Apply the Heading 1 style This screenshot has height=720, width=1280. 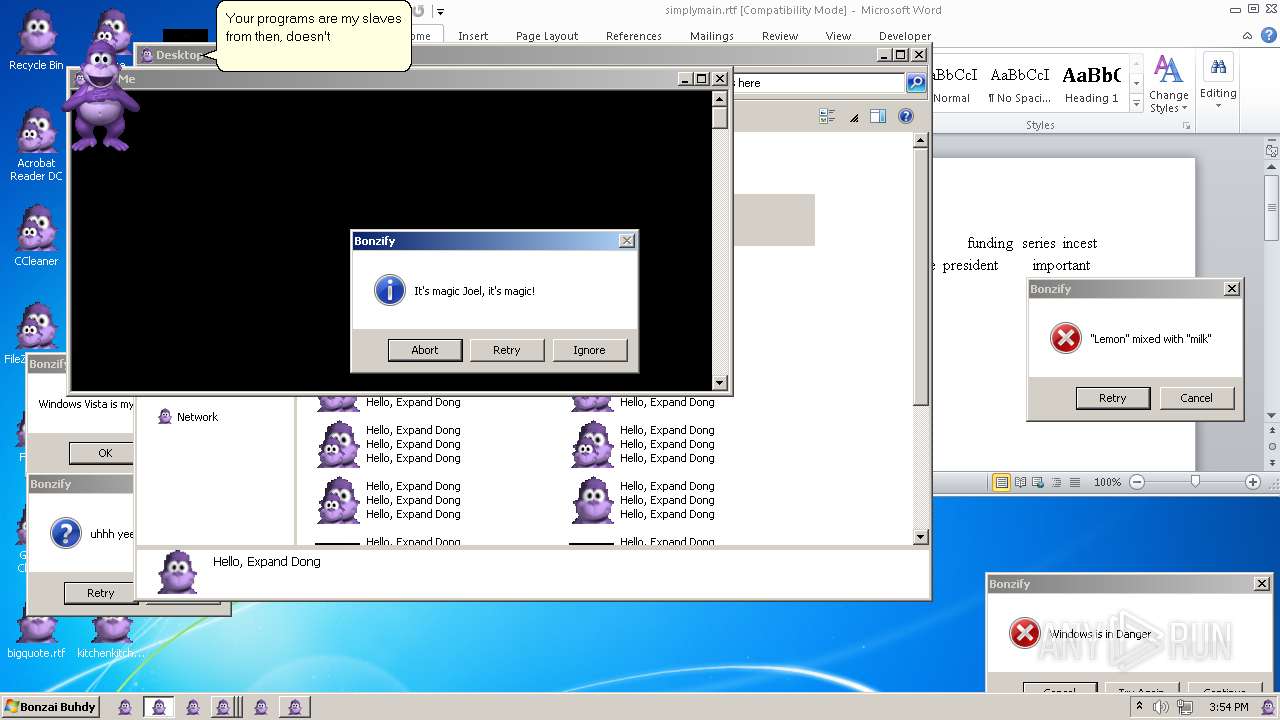click(1091, 82)
